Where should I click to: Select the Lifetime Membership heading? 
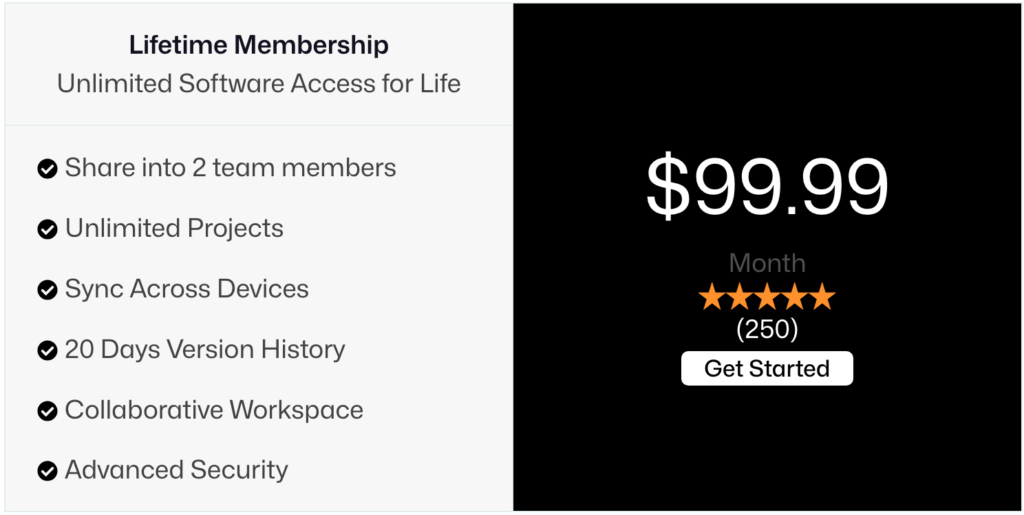click(259, 45)
